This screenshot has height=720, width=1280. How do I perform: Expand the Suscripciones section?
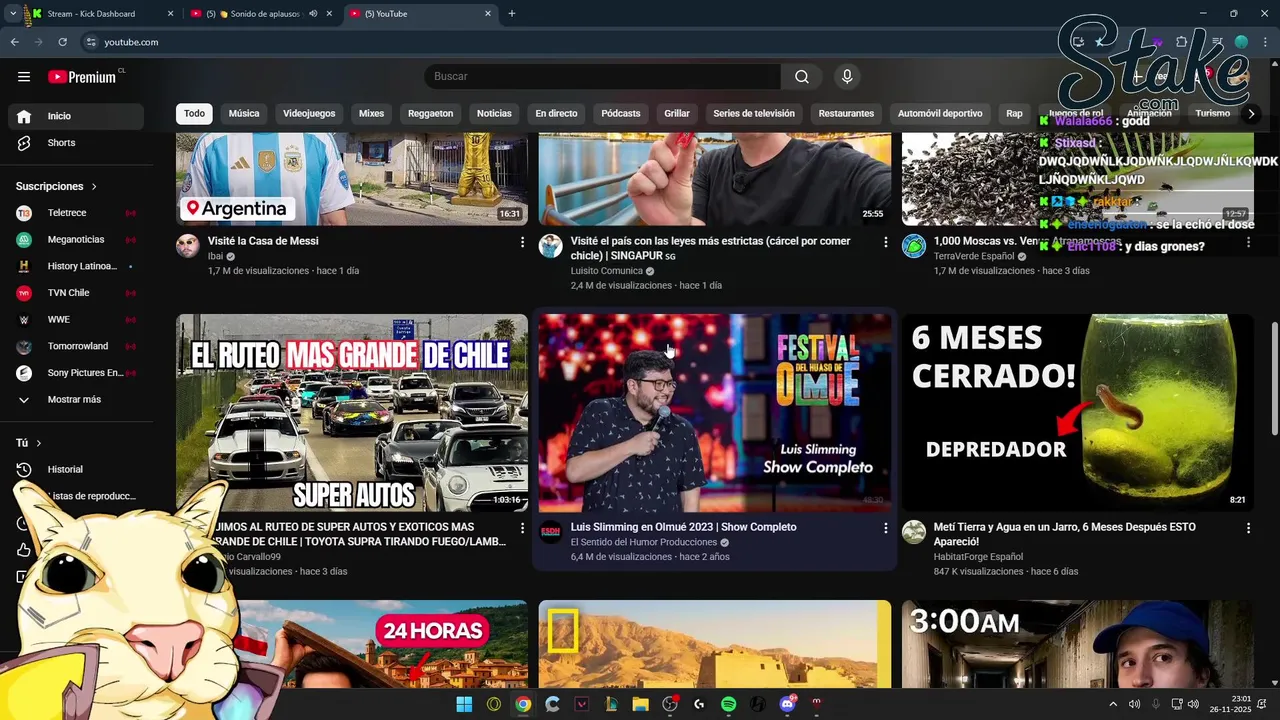[x=57, y=187]
